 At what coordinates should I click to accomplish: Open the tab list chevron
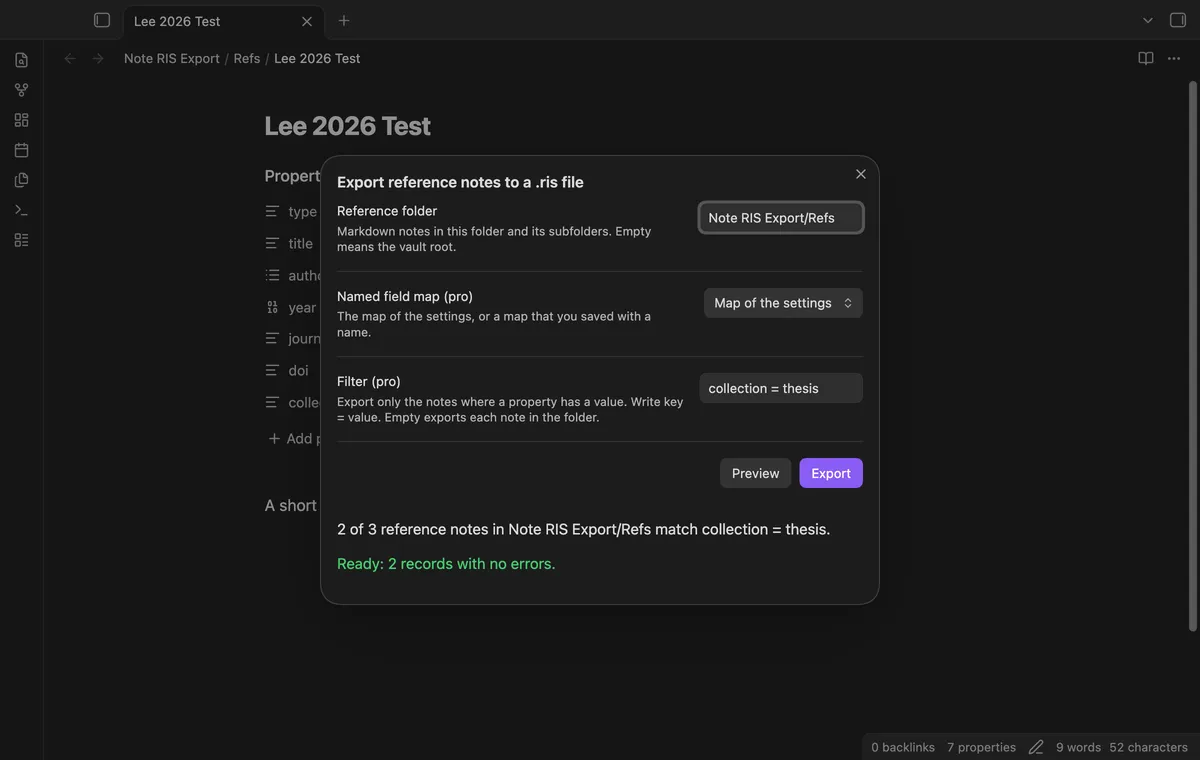[1148, 20]
